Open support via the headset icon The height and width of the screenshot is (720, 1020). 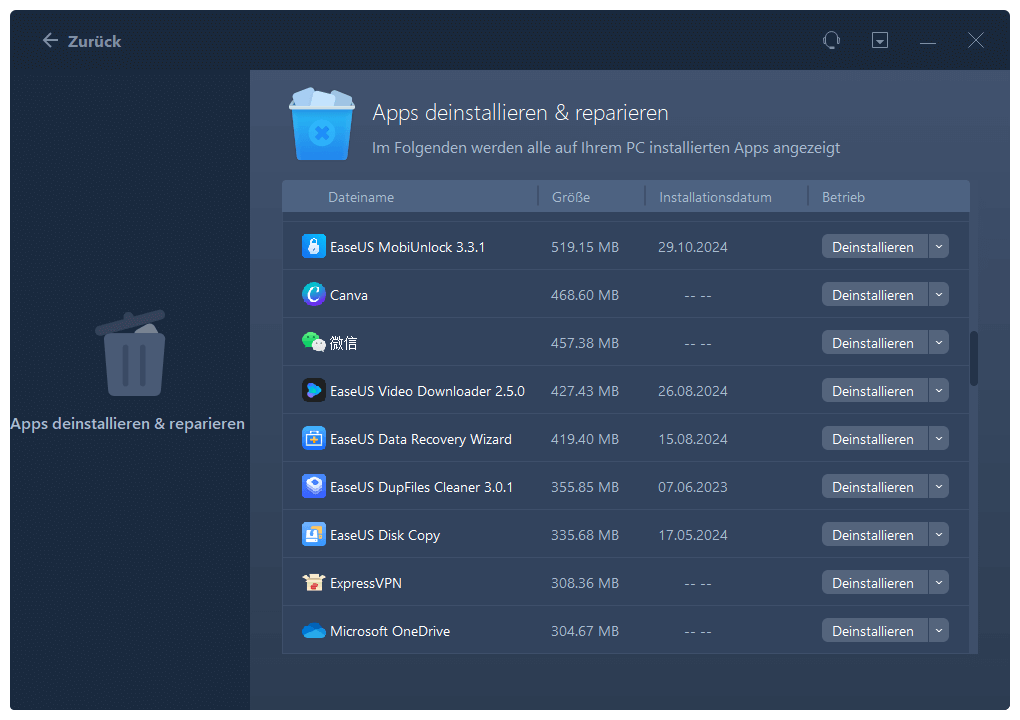tap(831, 40)
